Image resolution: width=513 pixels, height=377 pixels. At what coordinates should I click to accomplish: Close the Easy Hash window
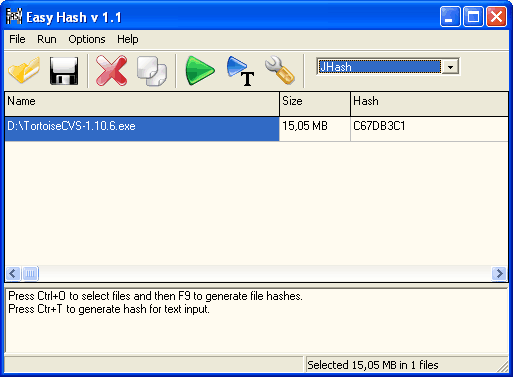496,17
